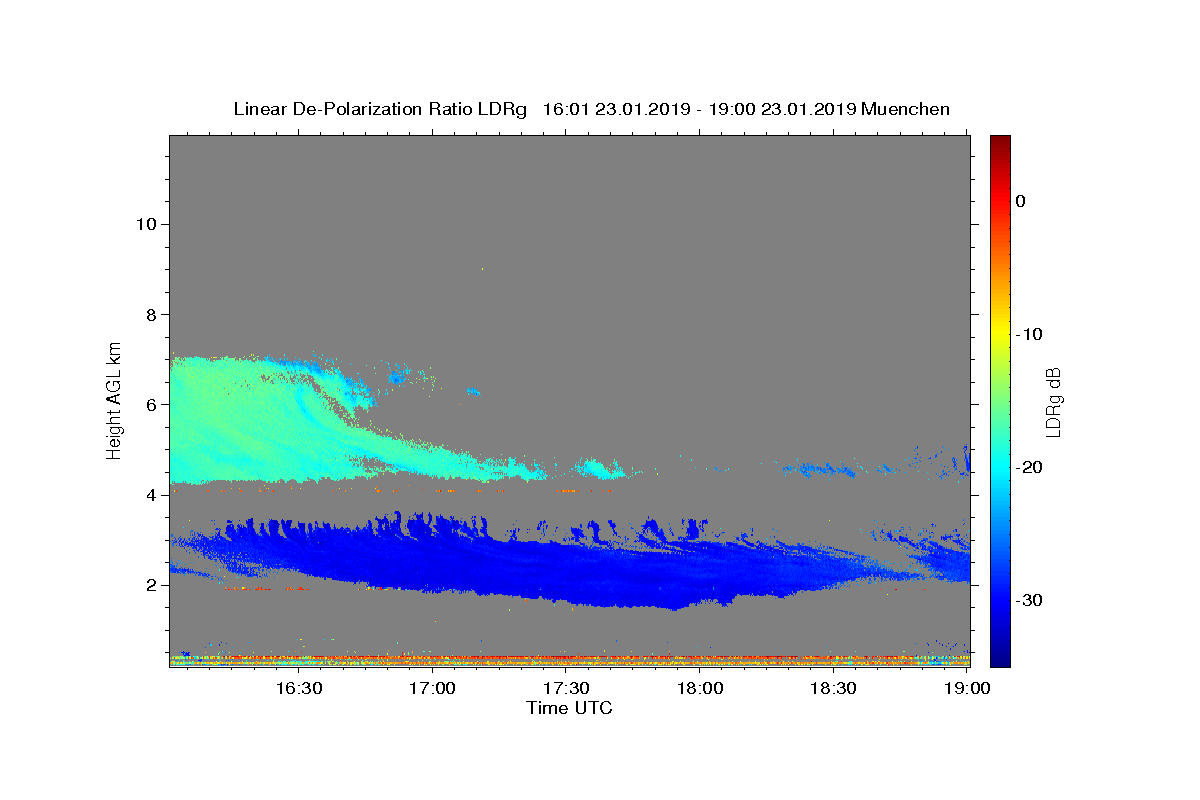Click the 19:00 time axis tick label

click(967, 689)
